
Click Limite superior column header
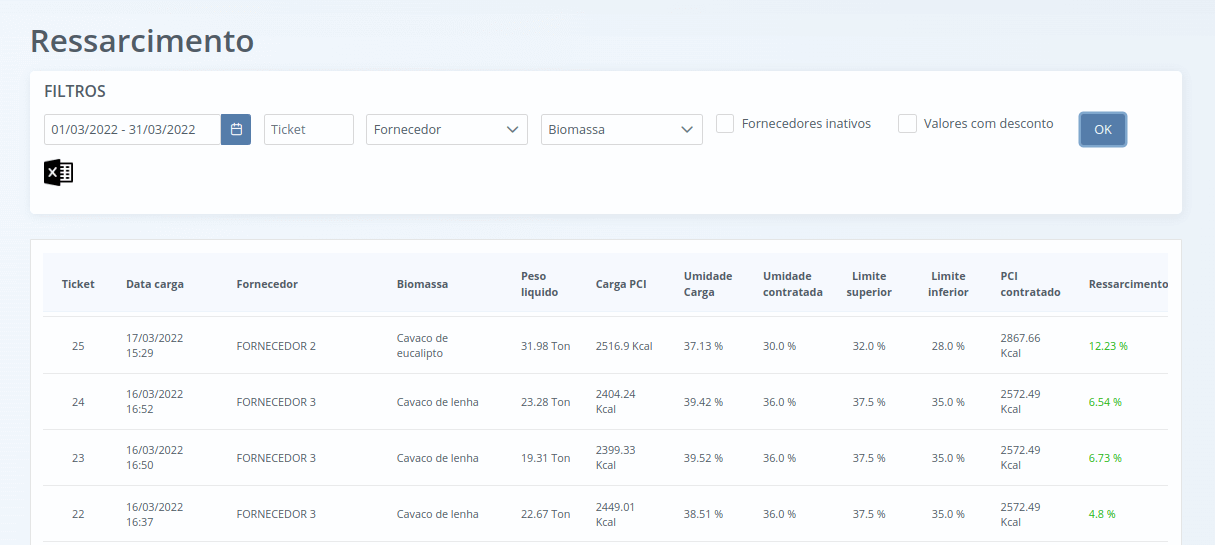(x=869, y=284)
